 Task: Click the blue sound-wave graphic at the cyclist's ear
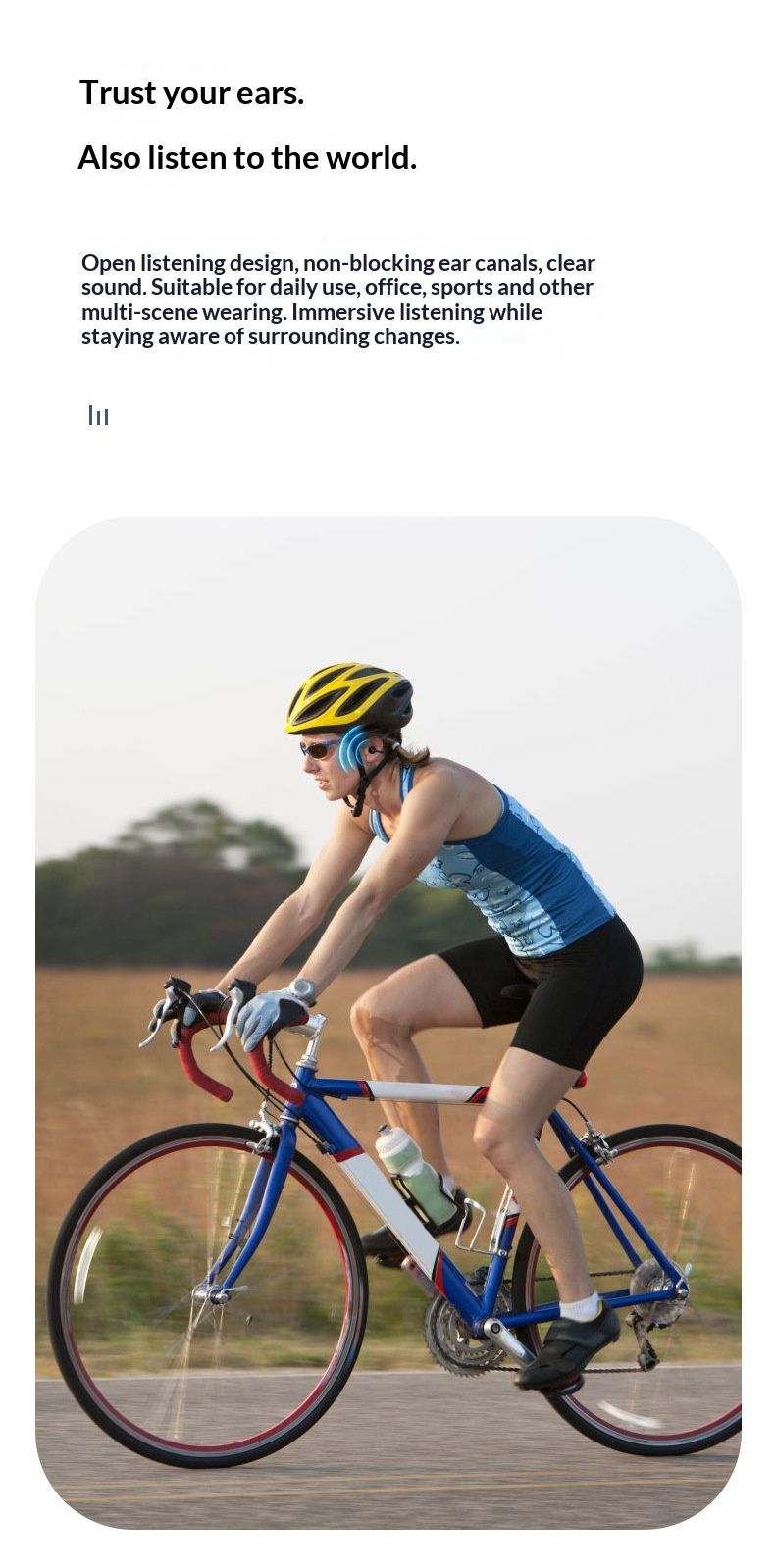[352, 748]
